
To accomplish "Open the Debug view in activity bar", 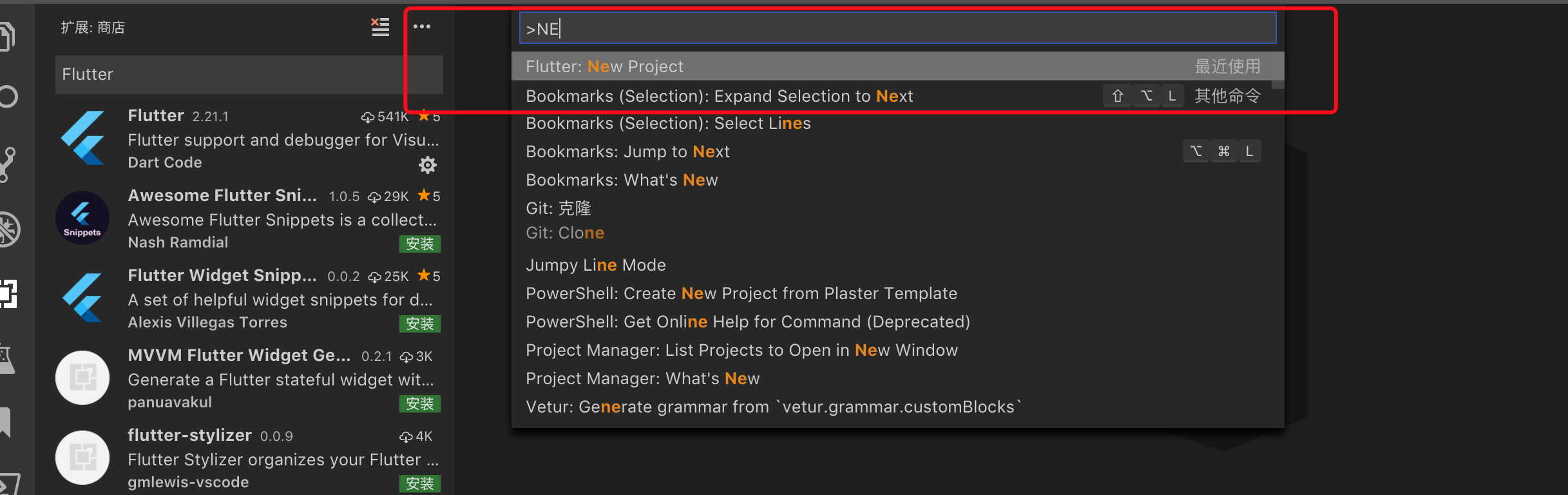I will 9,229.
